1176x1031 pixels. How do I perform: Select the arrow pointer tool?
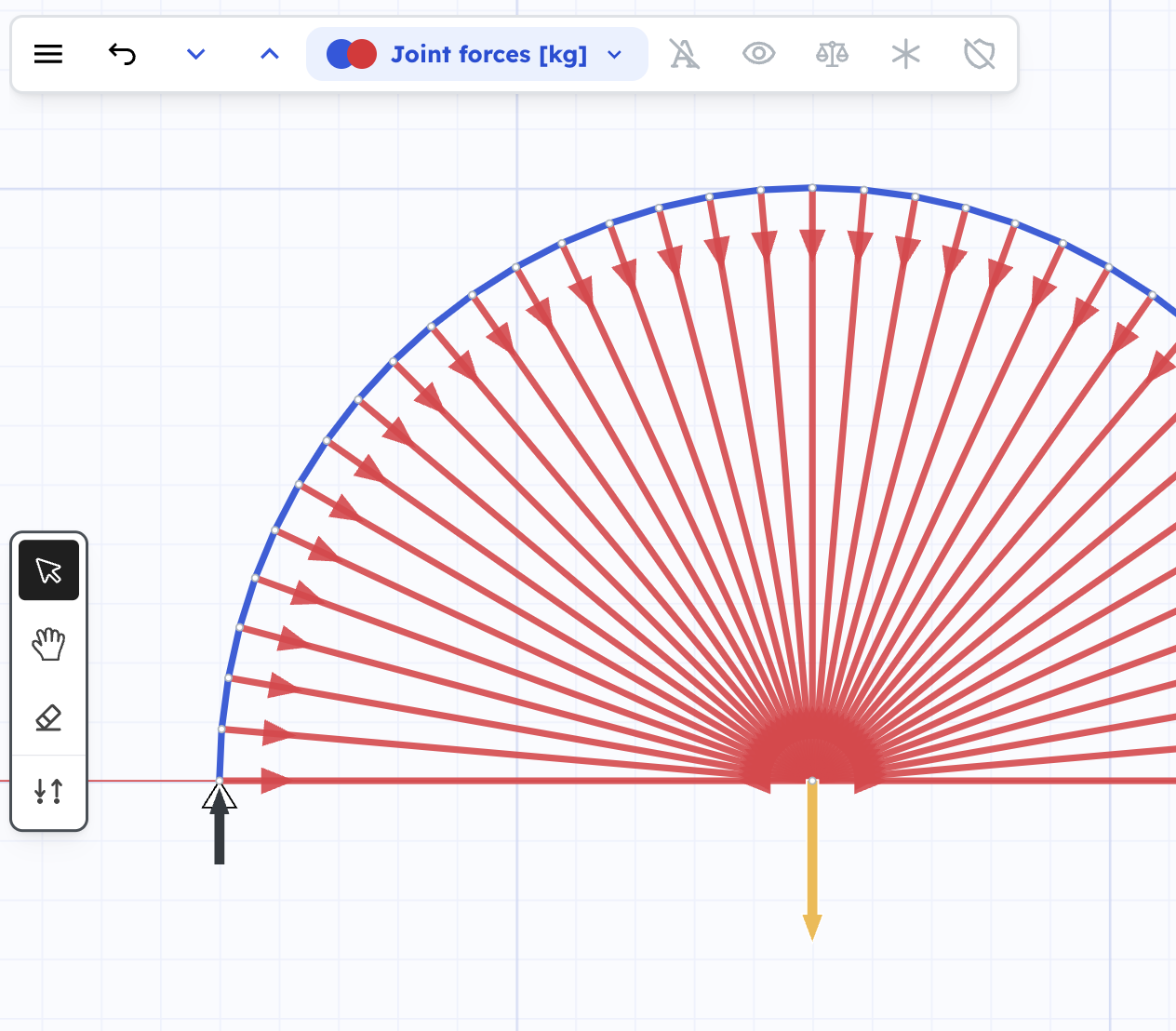coord(48,570)
